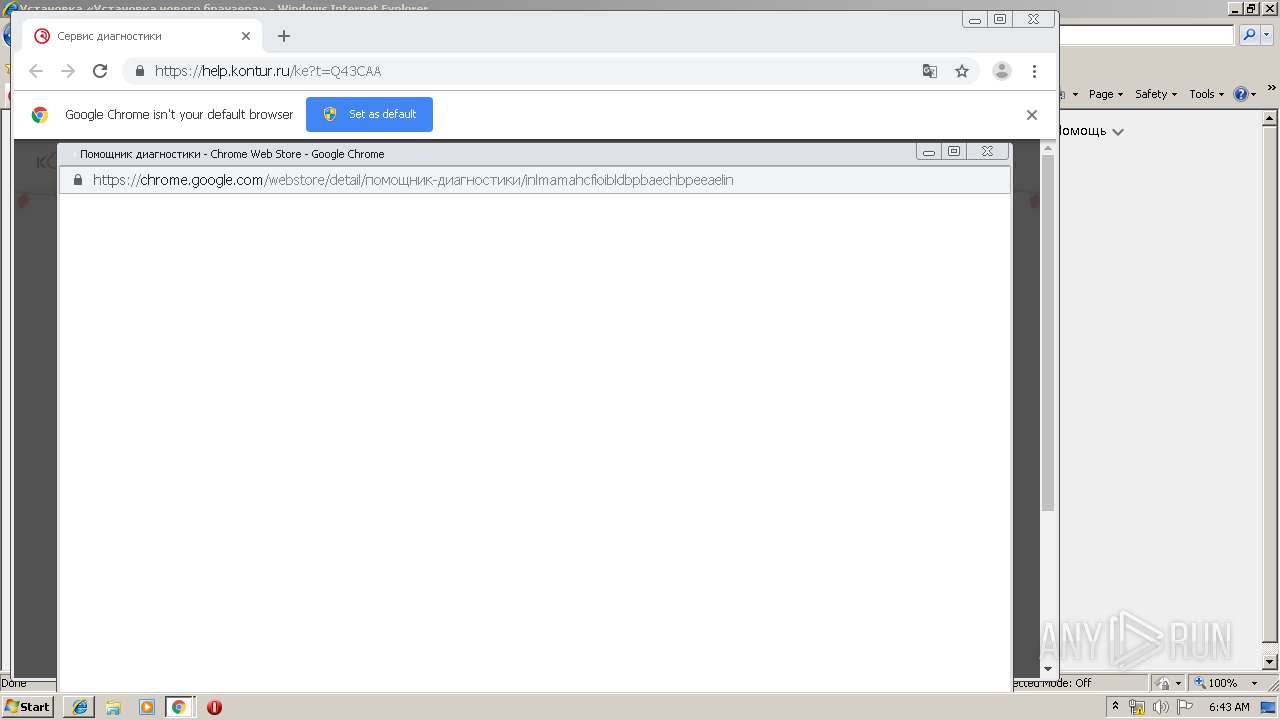1280x720 pixels.
Task: Reload the help.kontur.ru page
Action: pos(100,71)
